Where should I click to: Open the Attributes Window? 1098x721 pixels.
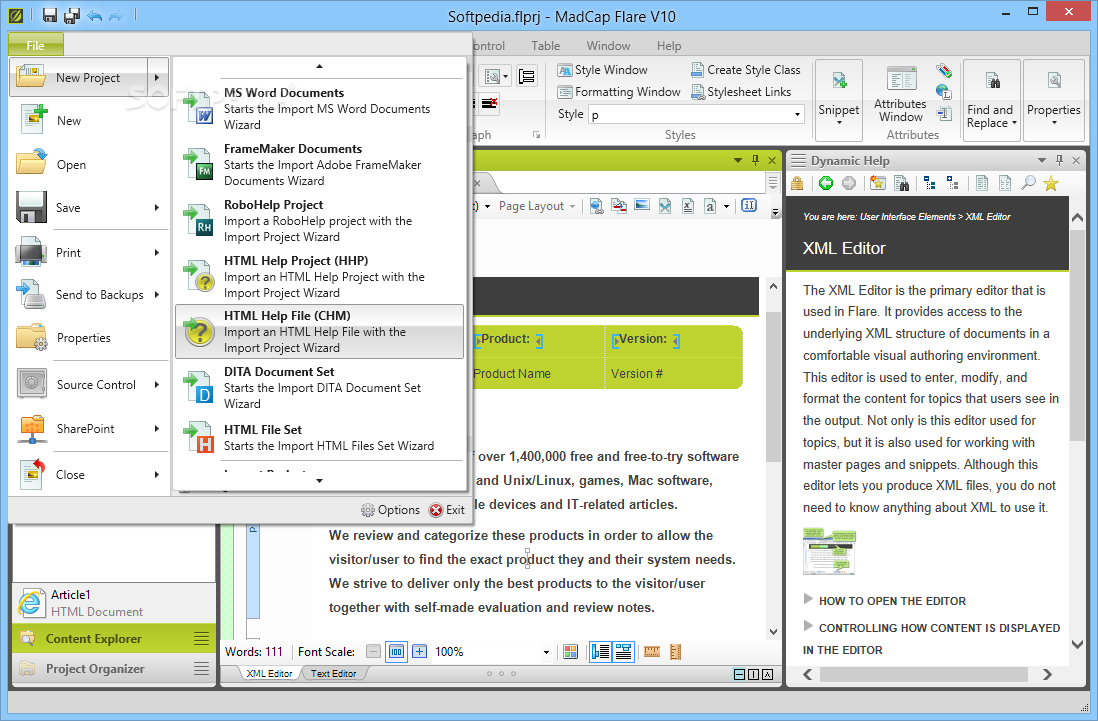coord(901,94)
